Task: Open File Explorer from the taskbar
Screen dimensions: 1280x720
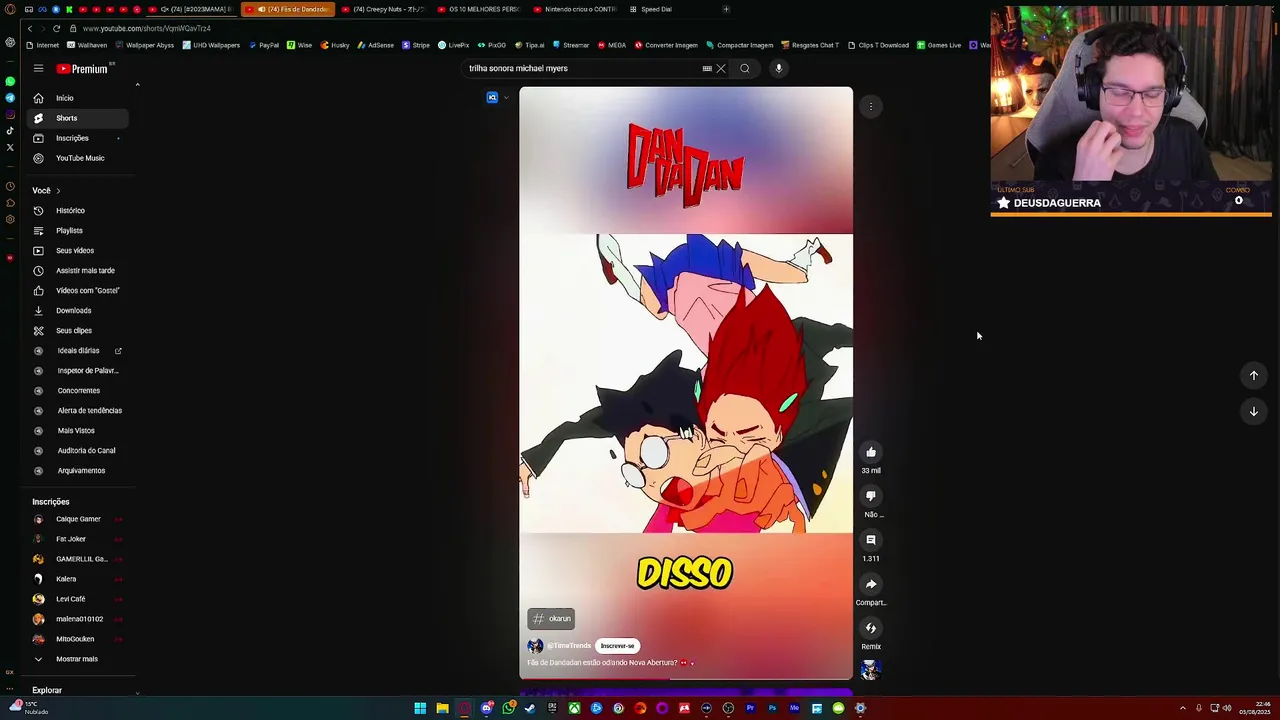Action: coord(442,708)
